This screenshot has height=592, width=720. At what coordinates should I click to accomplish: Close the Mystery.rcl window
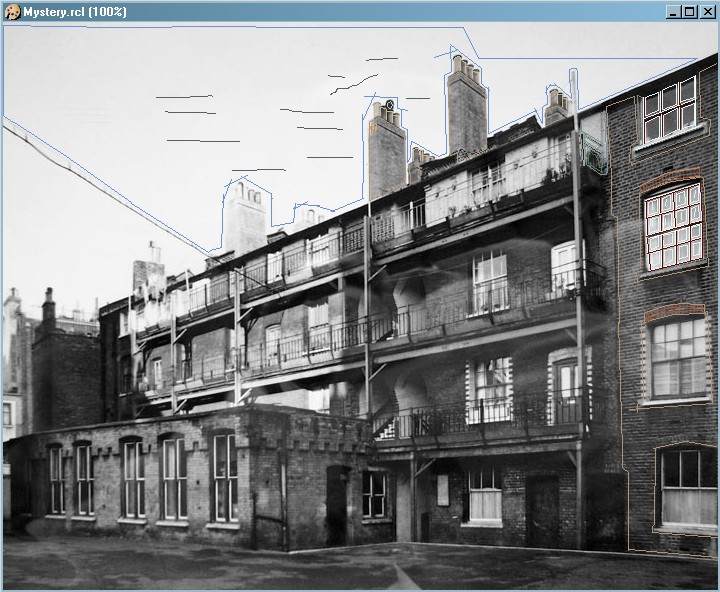706,12
